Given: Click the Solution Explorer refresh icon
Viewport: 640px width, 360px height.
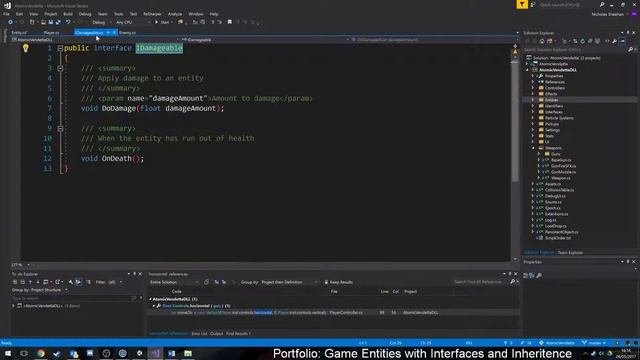Looking at the screenshot, I should point(582,41).
